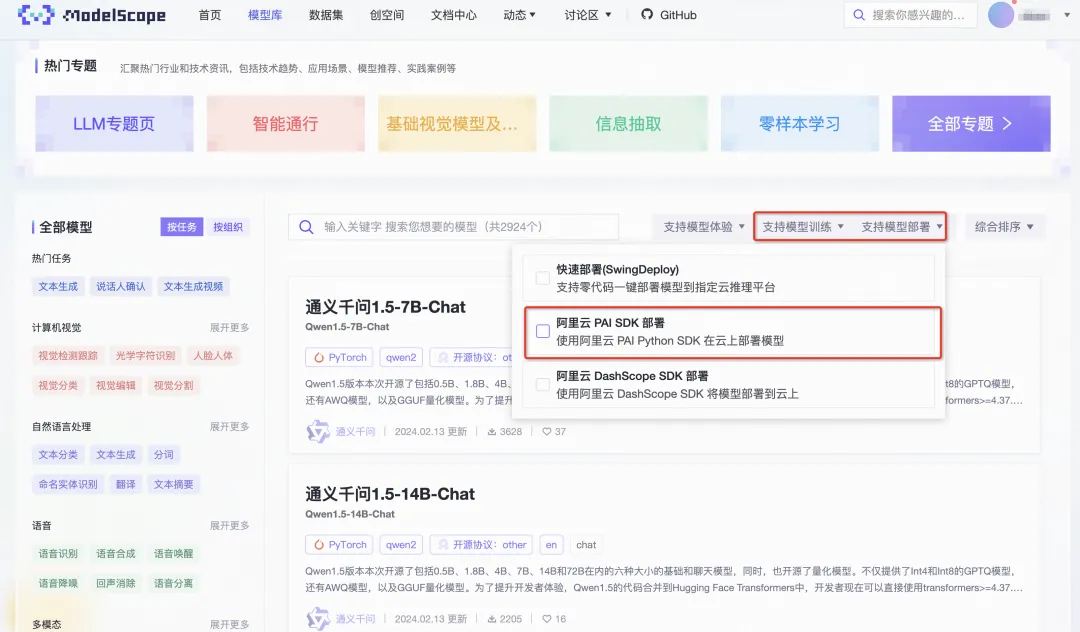Select the 视觉编辑 task tag
Viewport: 1080px width, 632px height.
[x=116, y=385]
